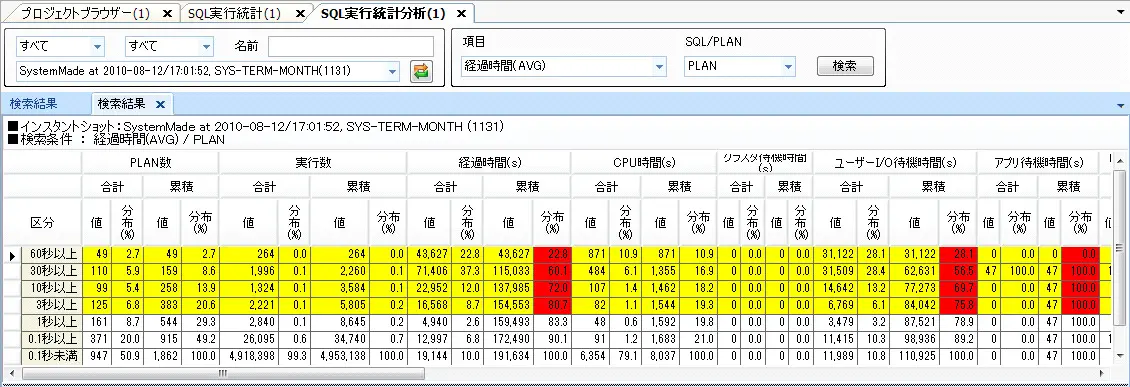This screenshot has height=387, width=1130.
Task: Click cell value 4,918,398
Action: (x=249, y=355)
